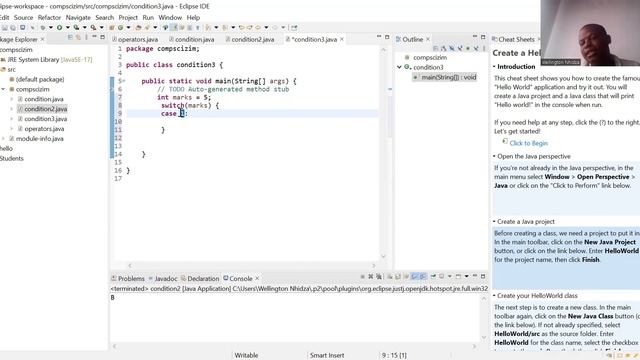Expand 'Open the Java perspective' cheat sheet section
Image resolution: width=640 pixels, height=360 pixels.
[x=533, y=156]
